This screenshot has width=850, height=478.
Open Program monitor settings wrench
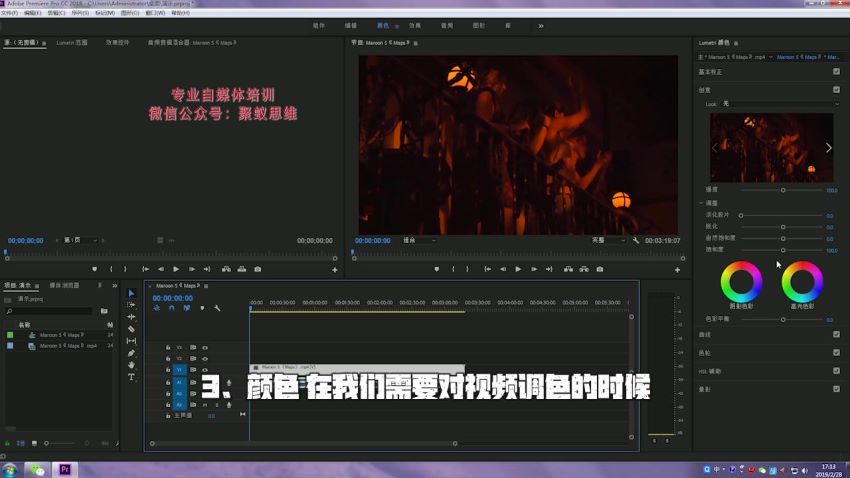(x=635, y=240)
